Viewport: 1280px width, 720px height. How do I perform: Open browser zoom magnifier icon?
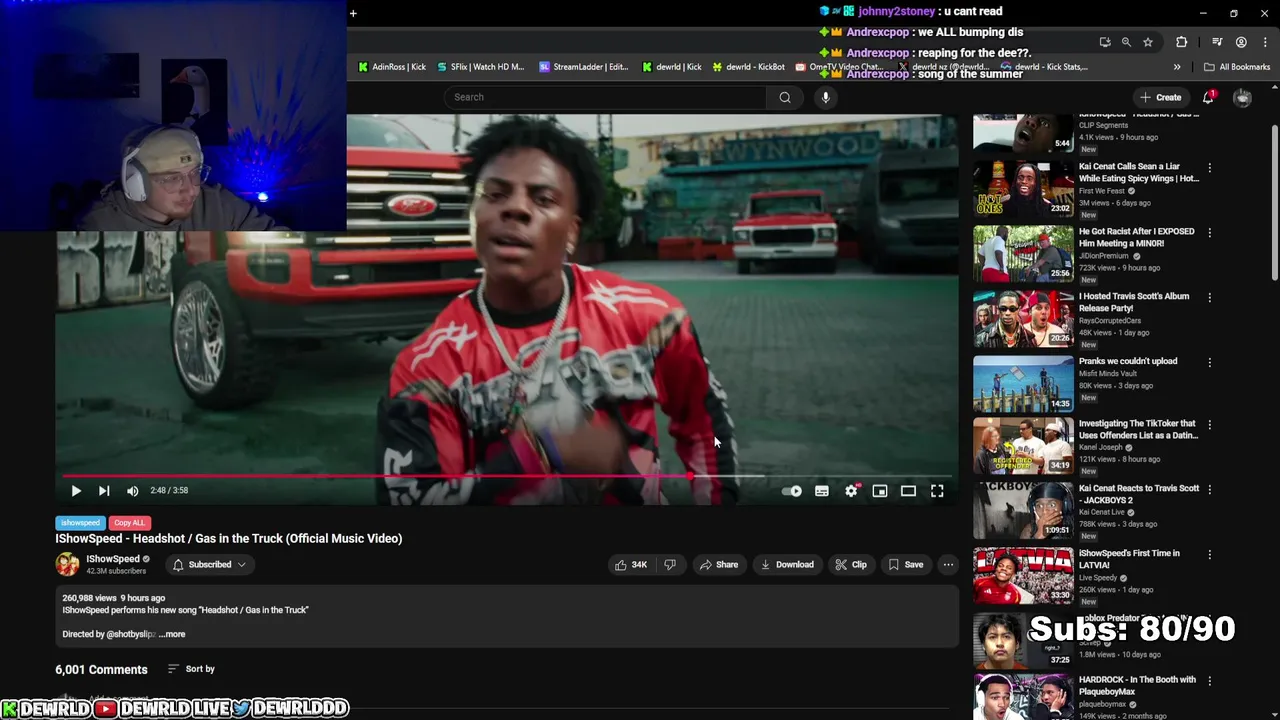click(x=1126, y=42)
